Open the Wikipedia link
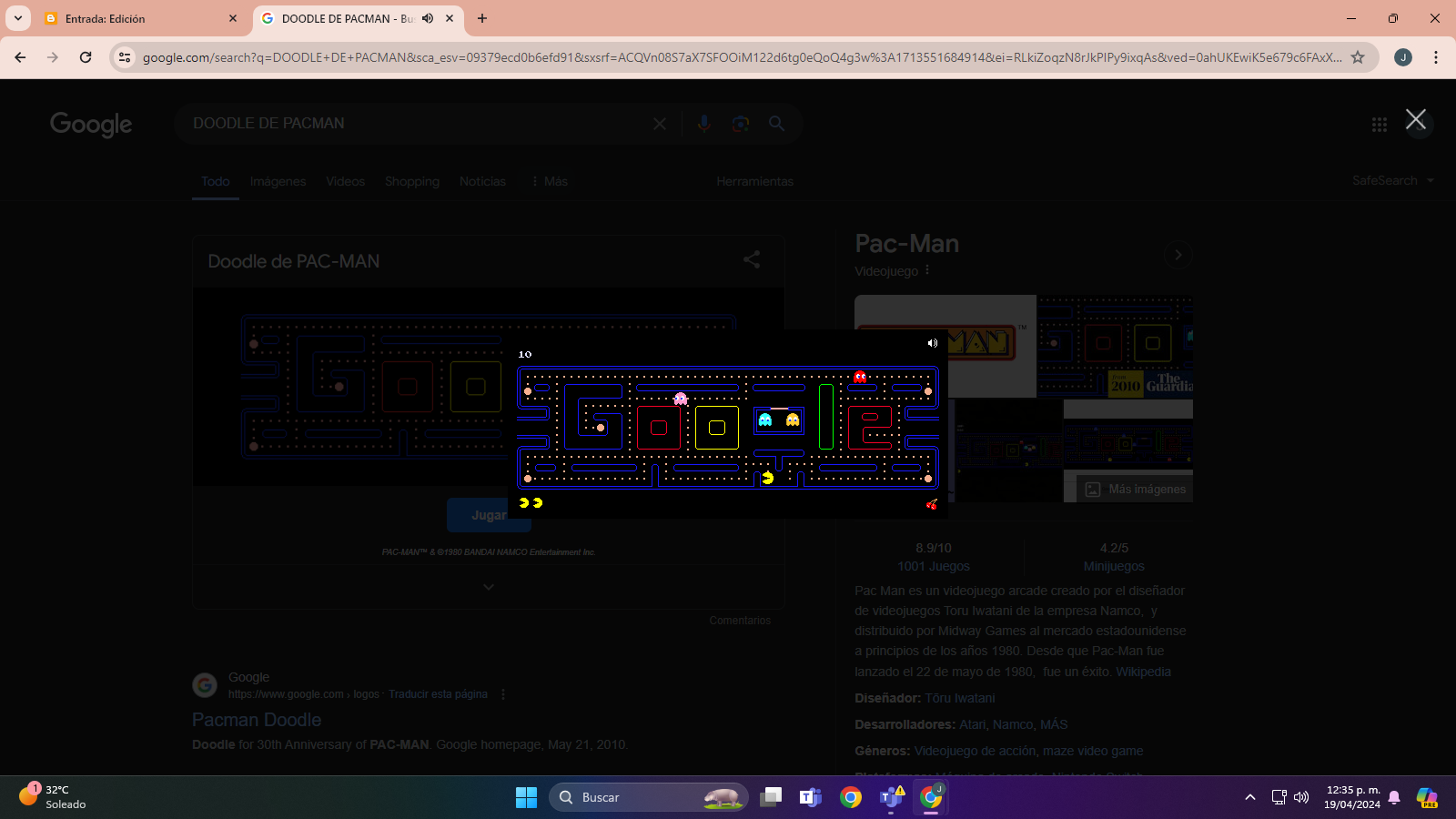Image resolution: width=1456 pixels, height=819 pixels. (1144, 672)
